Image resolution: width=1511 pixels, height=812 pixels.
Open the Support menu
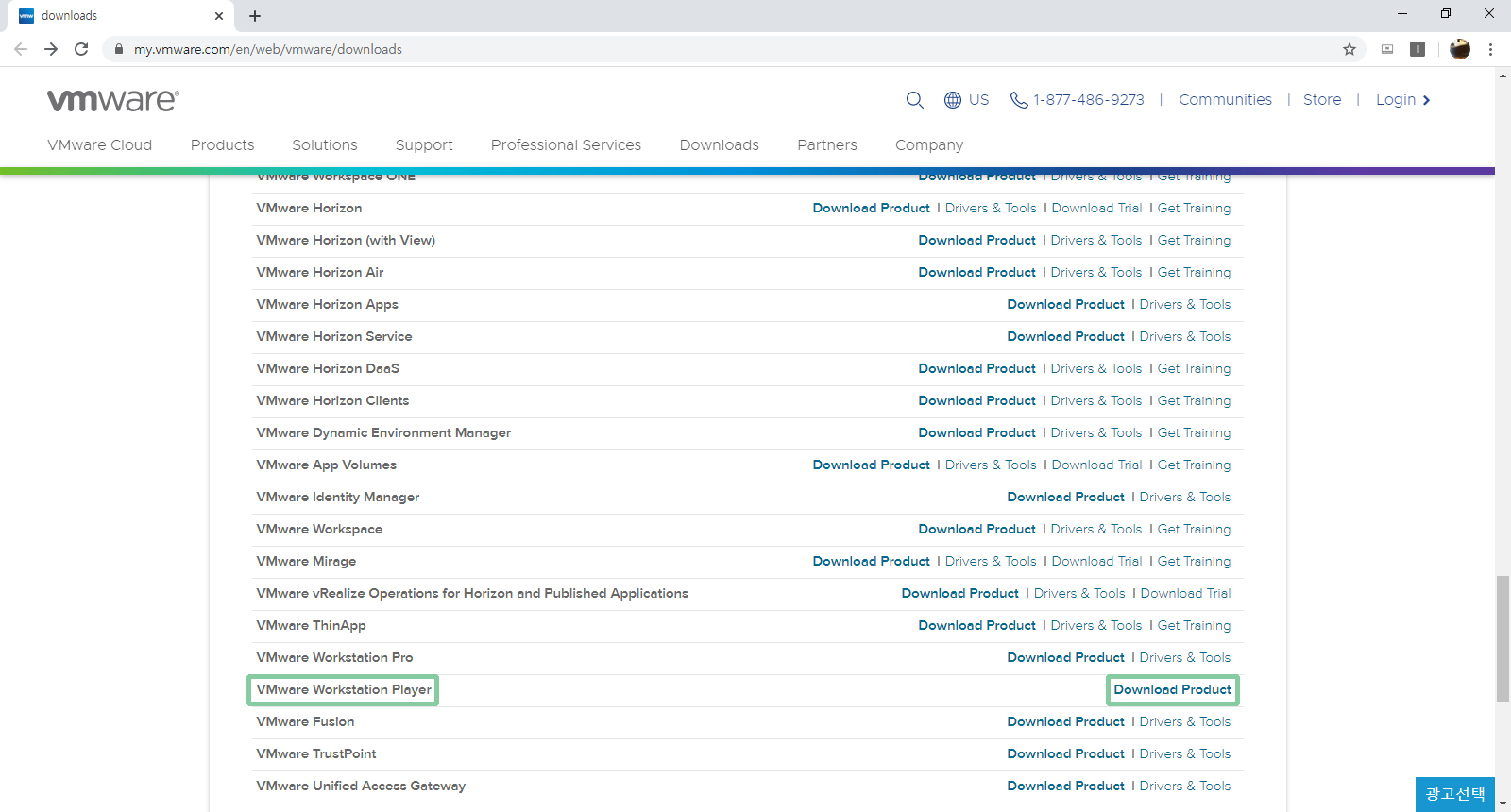click(x=424, y=144)
